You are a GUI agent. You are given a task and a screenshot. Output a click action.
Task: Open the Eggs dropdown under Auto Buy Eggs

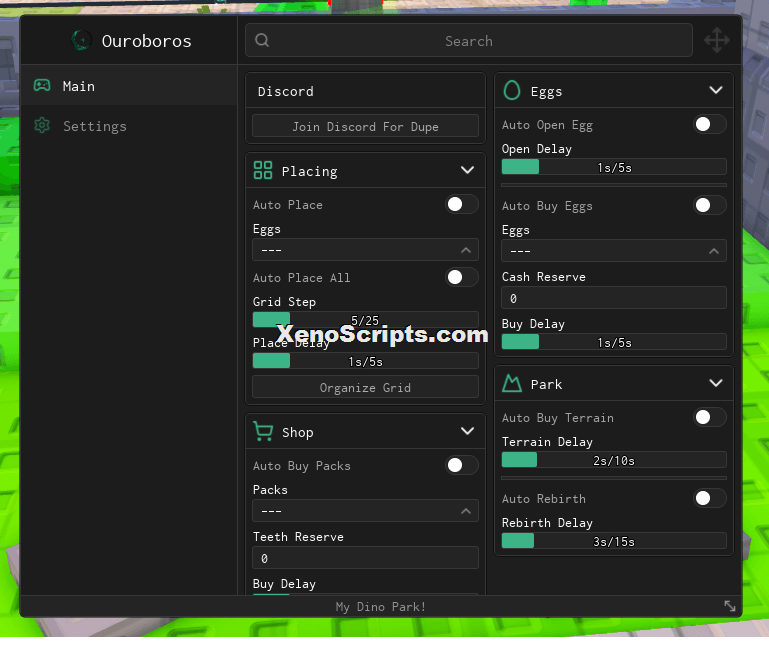click(x=614, y=251)
